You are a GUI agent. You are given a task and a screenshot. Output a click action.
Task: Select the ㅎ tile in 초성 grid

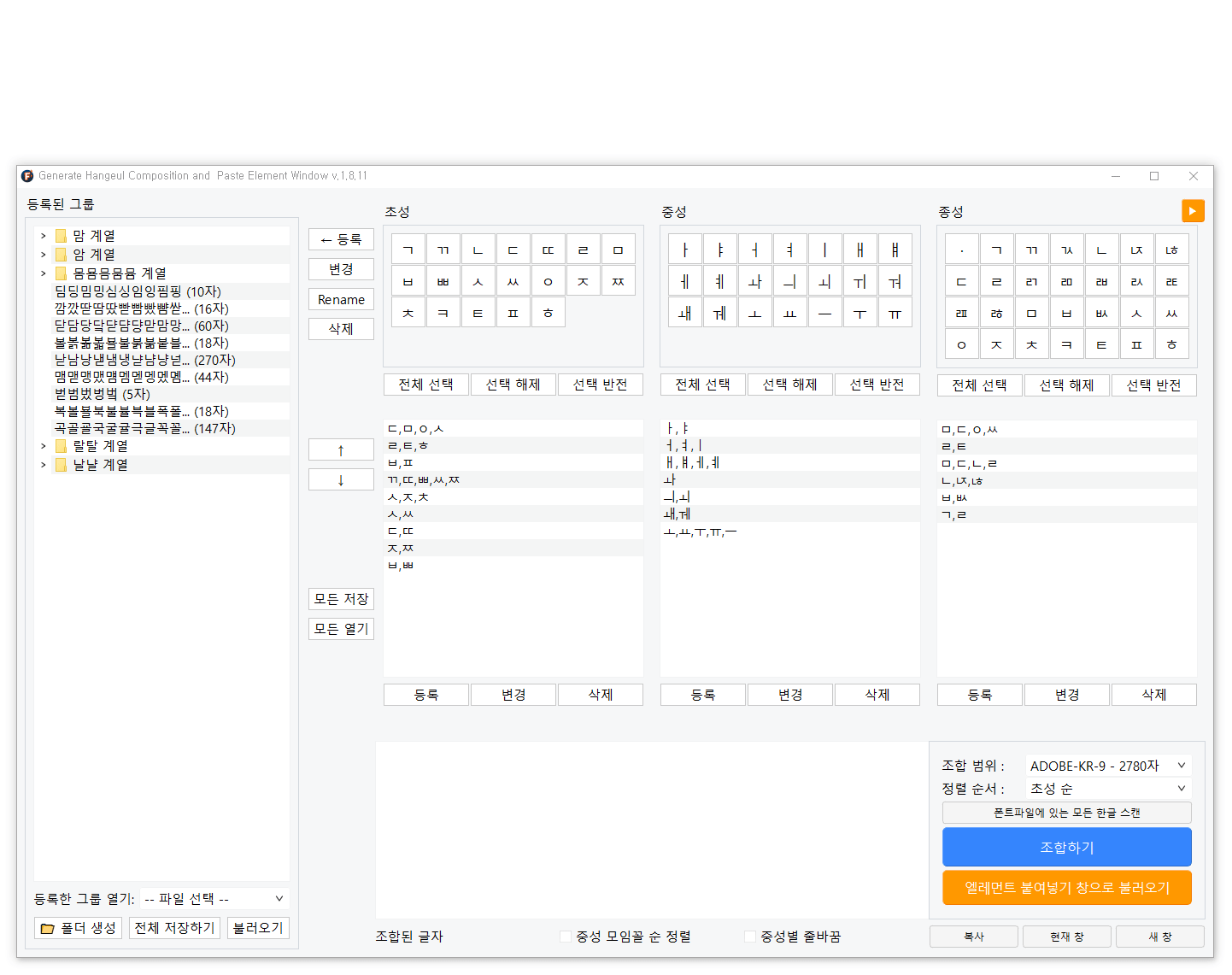point(549,313)
